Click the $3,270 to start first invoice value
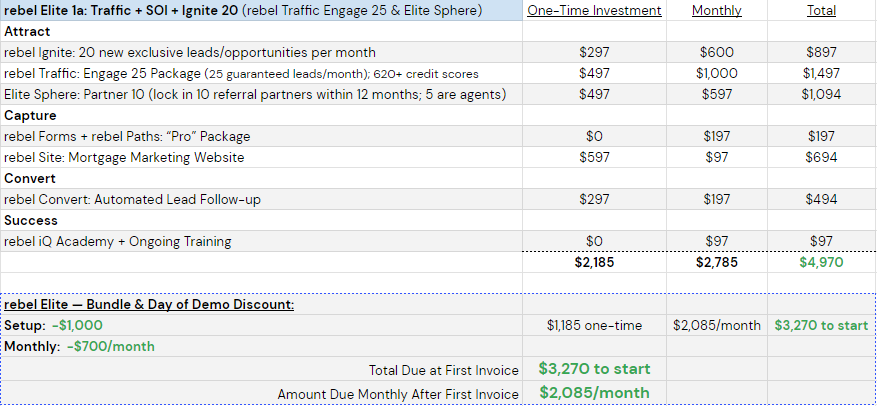This screenshot has width=877, height=406. click(x=594, y=369)
